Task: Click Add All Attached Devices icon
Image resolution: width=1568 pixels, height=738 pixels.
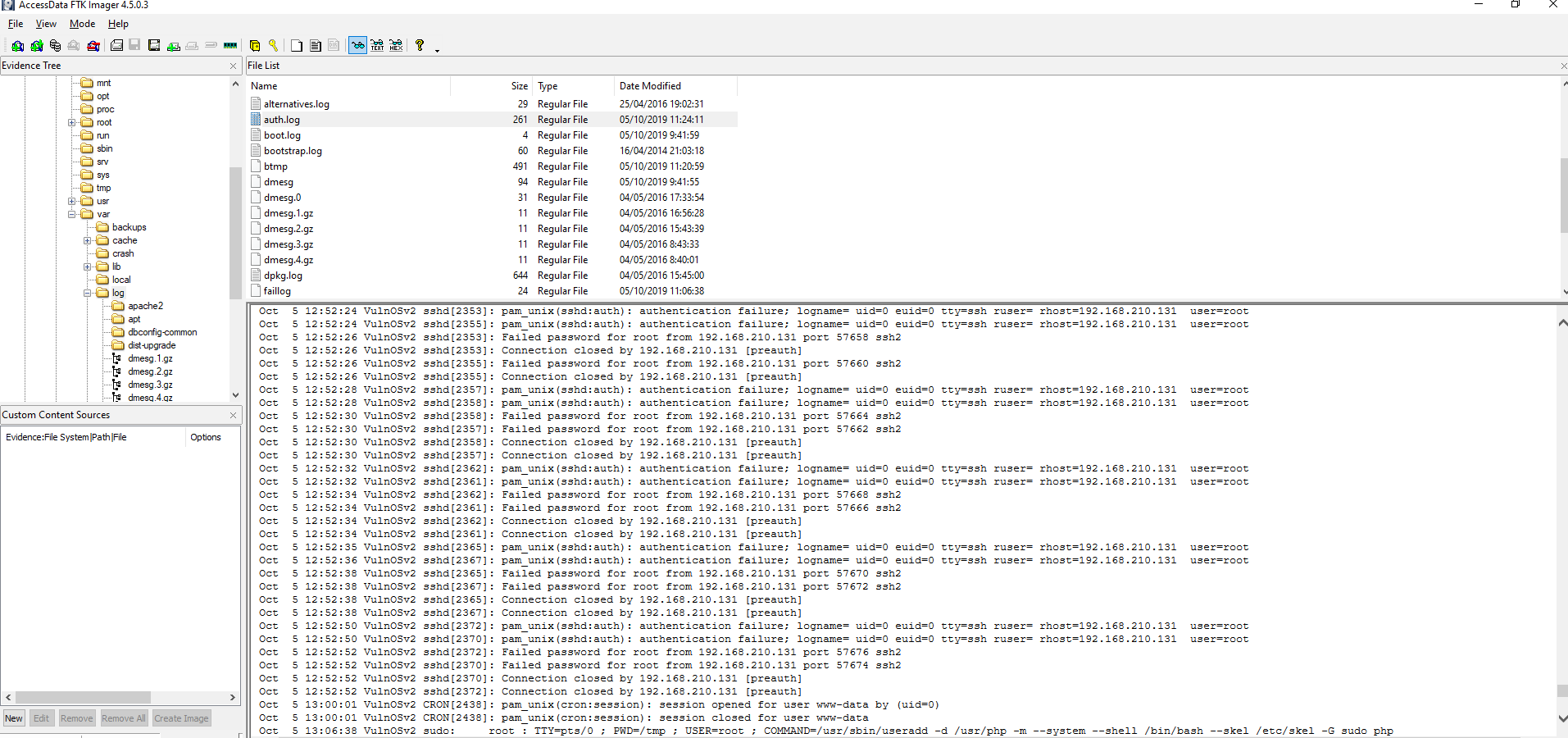Action: pos(36,46)
